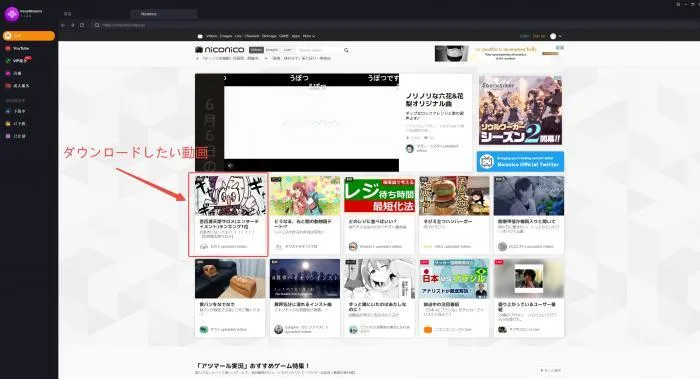Open the VIP services item with red badge

click(x=18, y=60)
